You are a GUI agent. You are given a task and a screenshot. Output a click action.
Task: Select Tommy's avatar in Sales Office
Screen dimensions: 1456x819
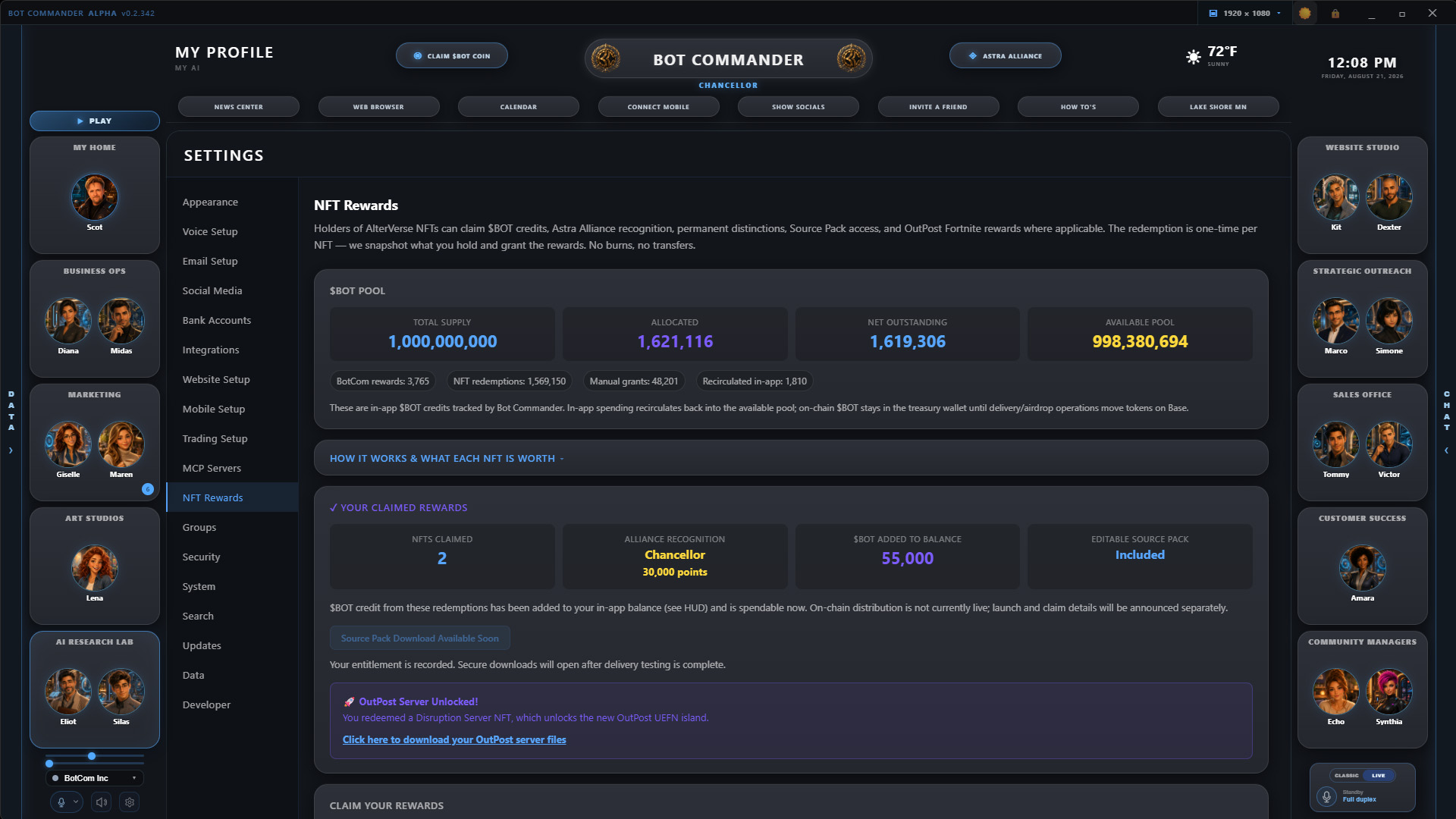point(1336,444)
